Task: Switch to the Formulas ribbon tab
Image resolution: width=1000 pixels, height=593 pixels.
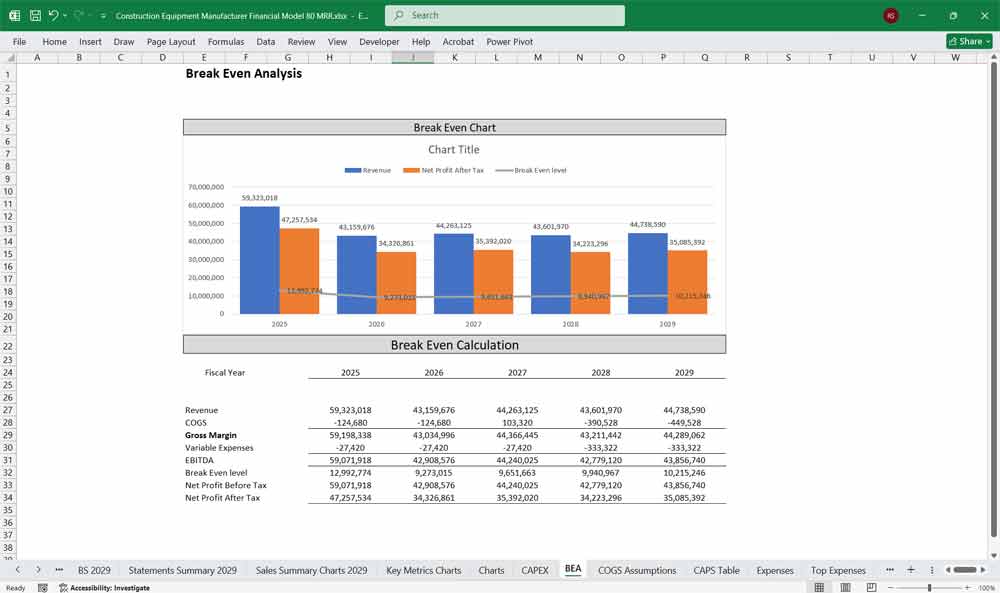Action: [226, 42]
